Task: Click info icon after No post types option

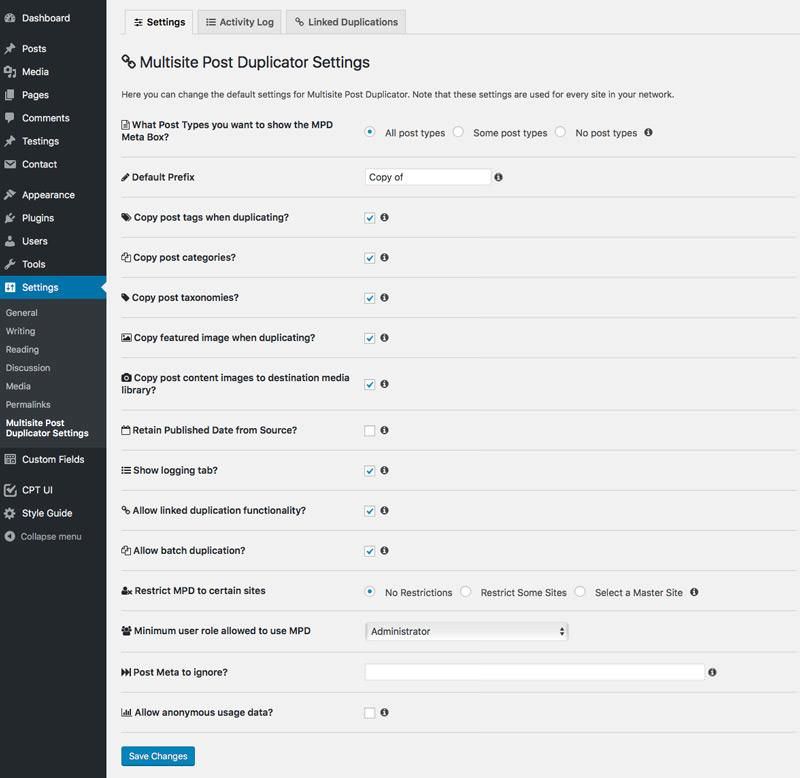Action: point(648,132)
